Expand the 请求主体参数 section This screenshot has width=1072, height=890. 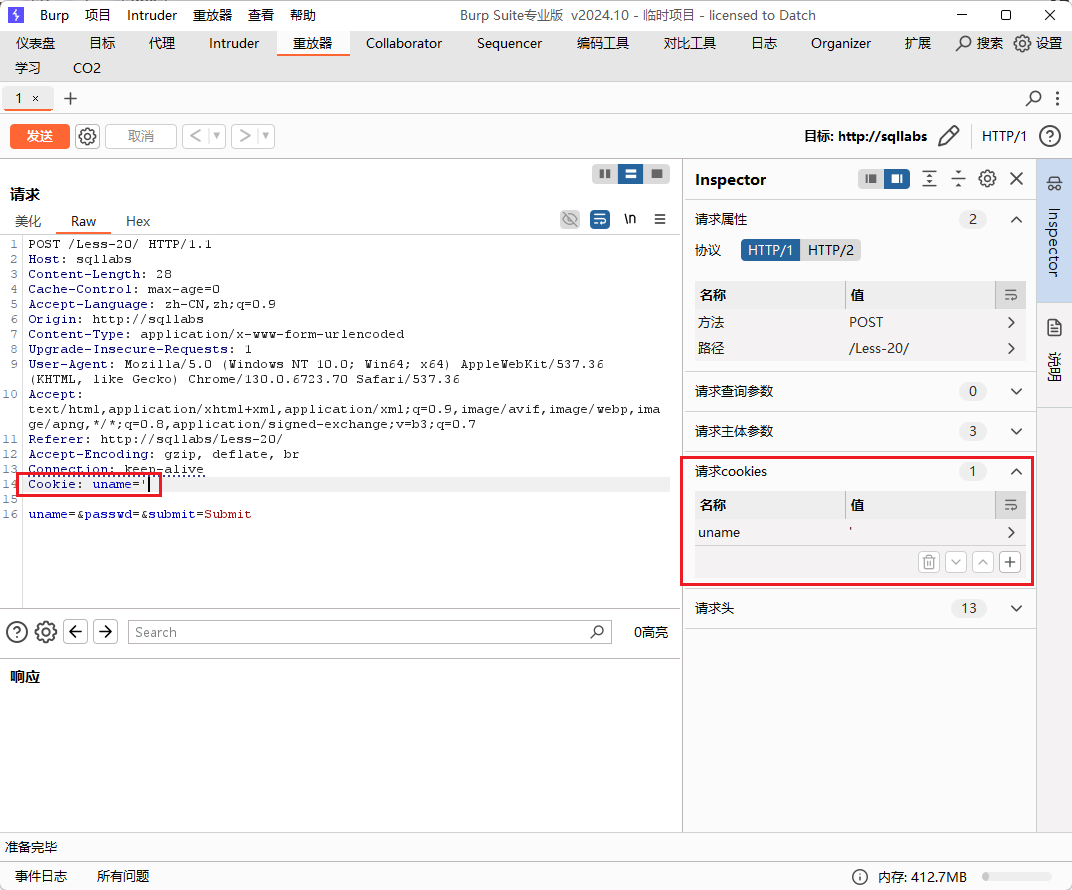pyautogui.click(x=1016, y=431)
